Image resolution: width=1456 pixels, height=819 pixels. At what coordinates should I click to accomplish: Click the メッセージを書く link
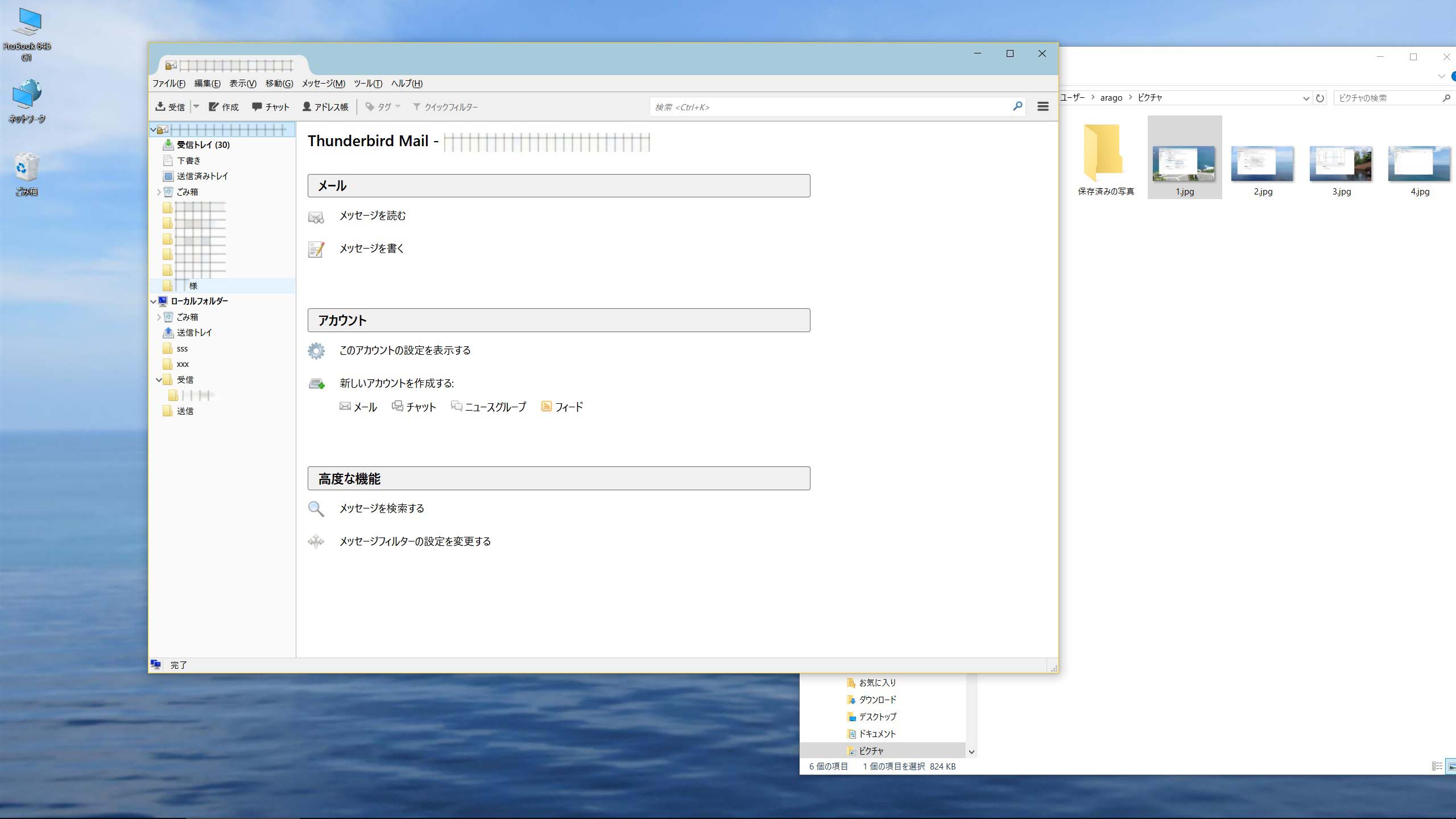(371, 249)
